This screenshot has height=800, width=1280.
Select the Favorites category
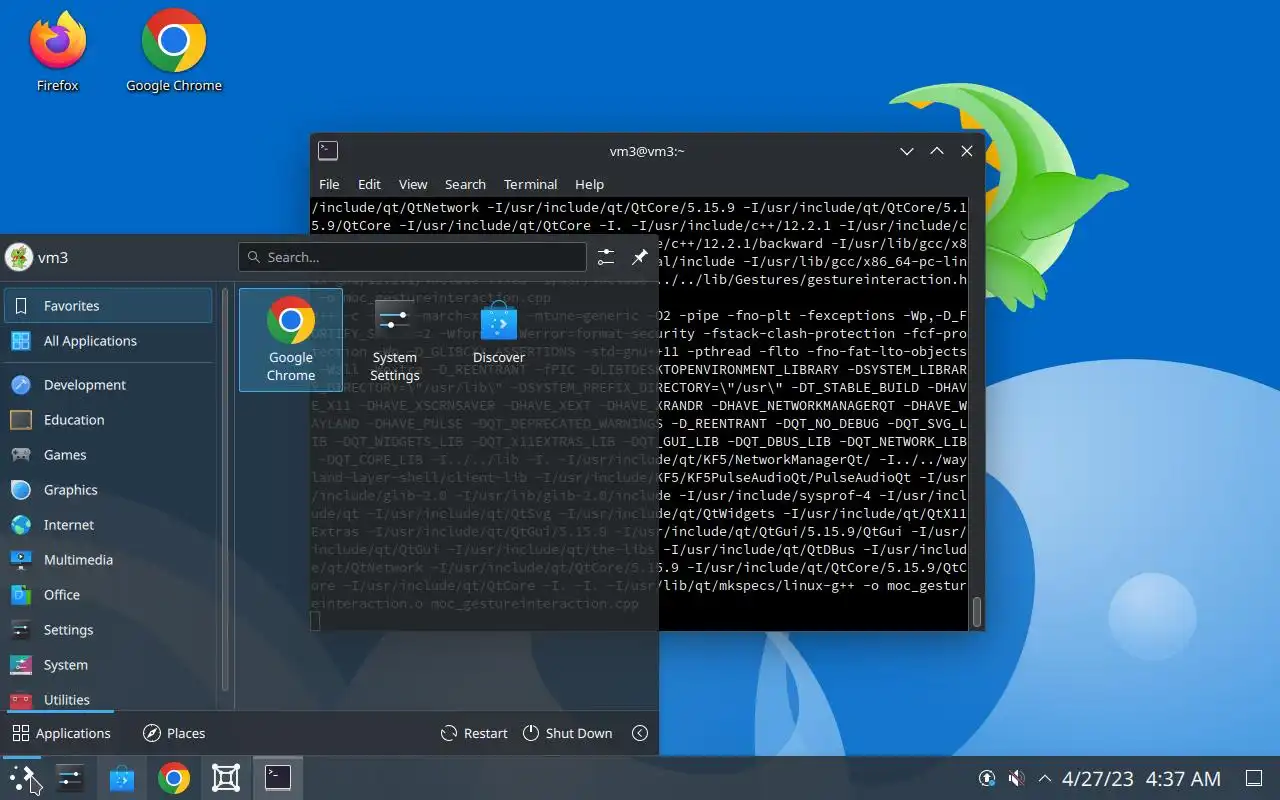pyautogui.click(x=108, y=306)
